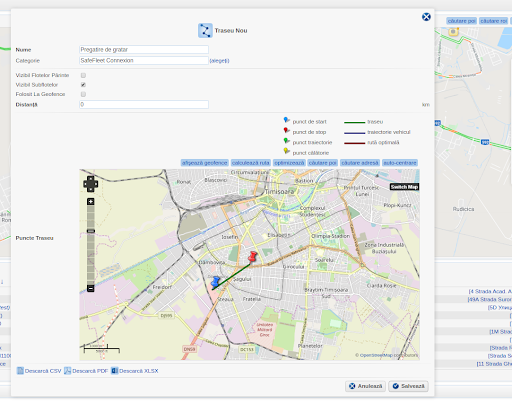512x412 pixels.
Task: Click the CSV file icon
Action: pos(20,371)
